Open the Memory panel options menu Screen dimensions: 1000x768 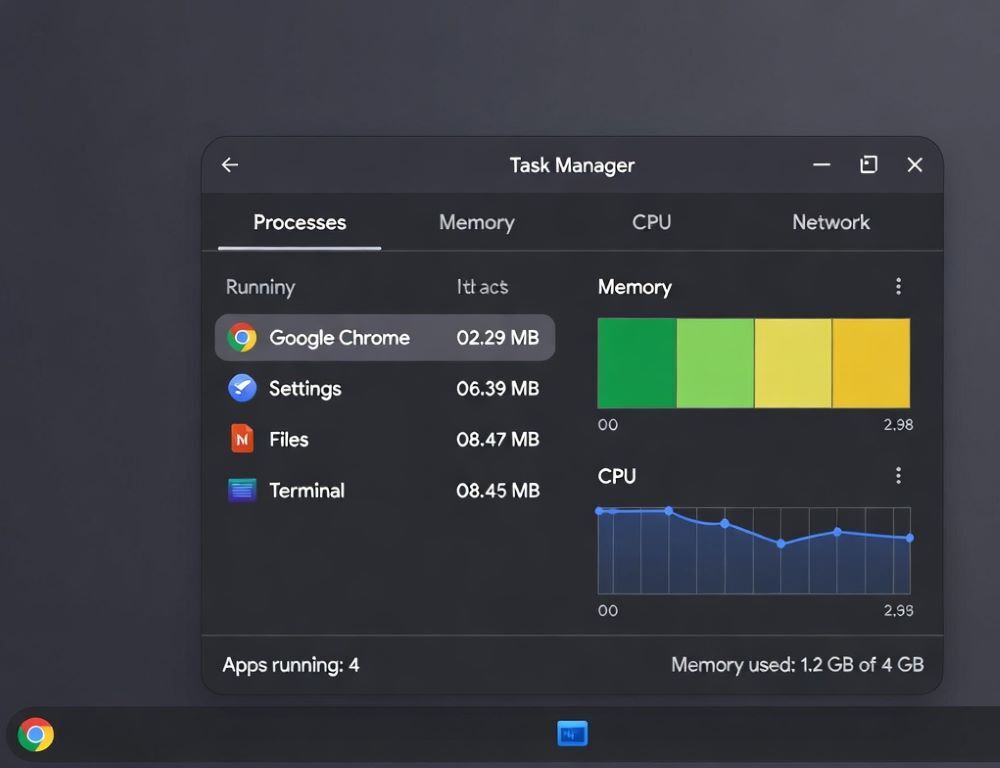(898, 286)
